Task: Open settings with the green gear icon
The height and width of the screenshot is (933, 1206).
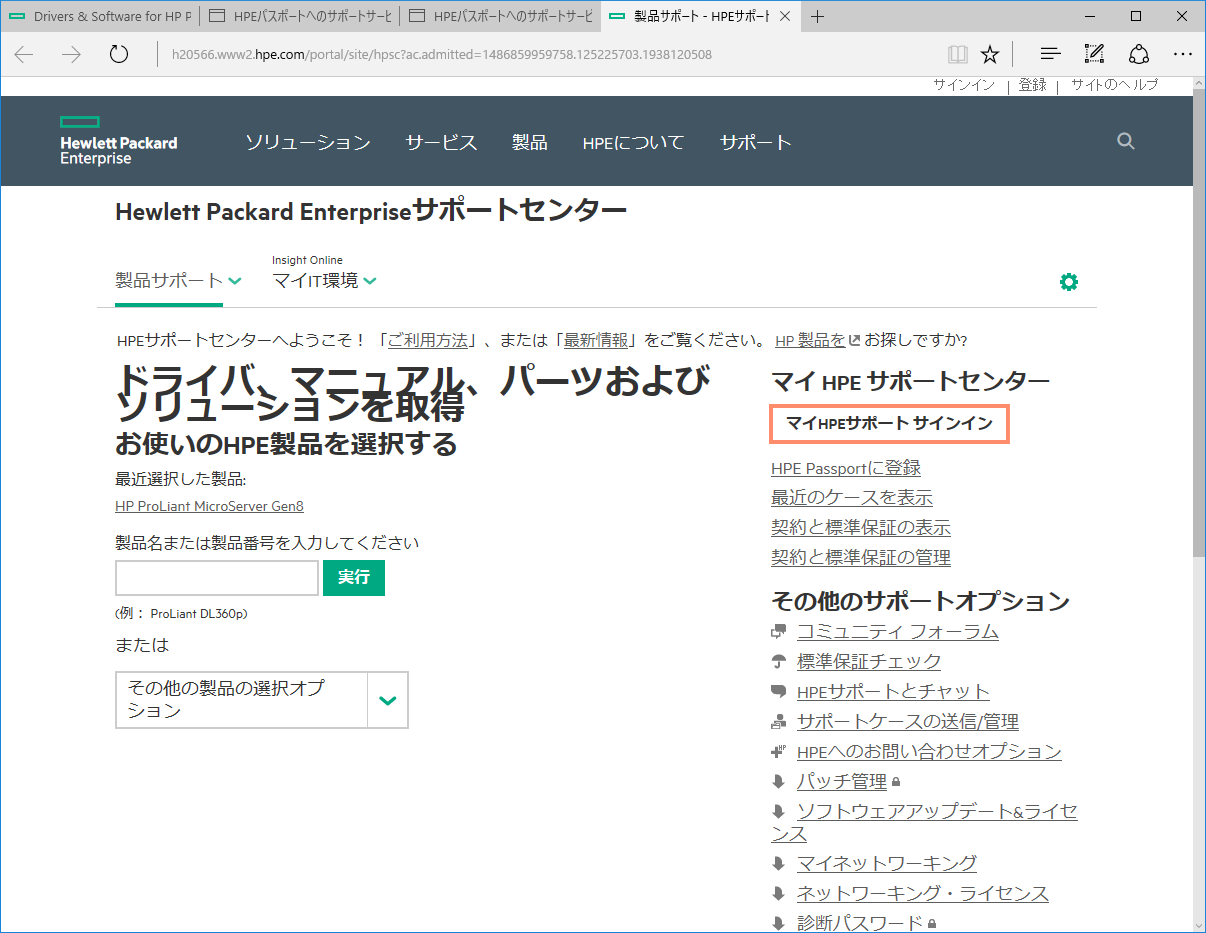Action: pyautogui.click(x=1069, y=282)
